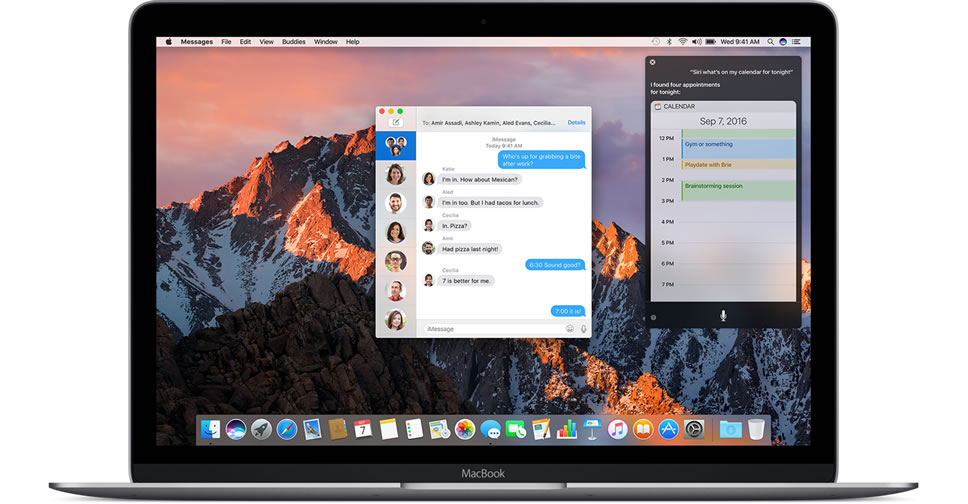Open Keynote podium icon in dock
Screen dimensions: 968x504
(591, 429)
